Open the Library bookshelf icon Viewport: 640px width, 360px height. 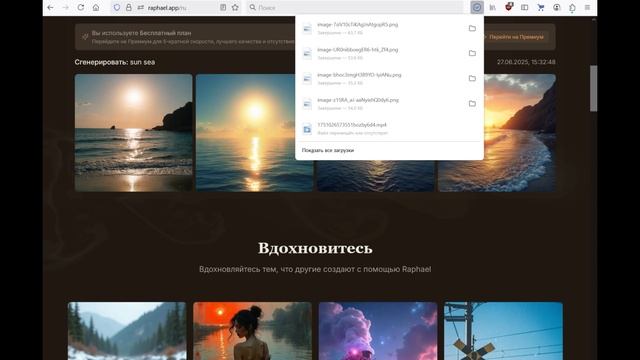[493, 7]
